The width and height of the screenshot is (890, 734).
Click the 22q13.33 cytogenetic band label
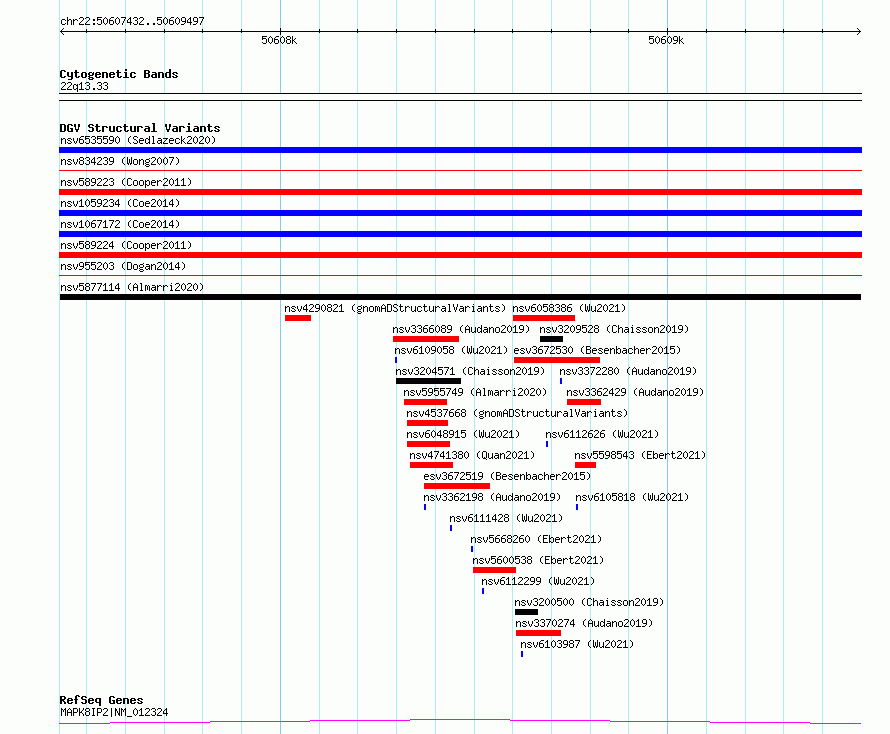coord(84,86)
